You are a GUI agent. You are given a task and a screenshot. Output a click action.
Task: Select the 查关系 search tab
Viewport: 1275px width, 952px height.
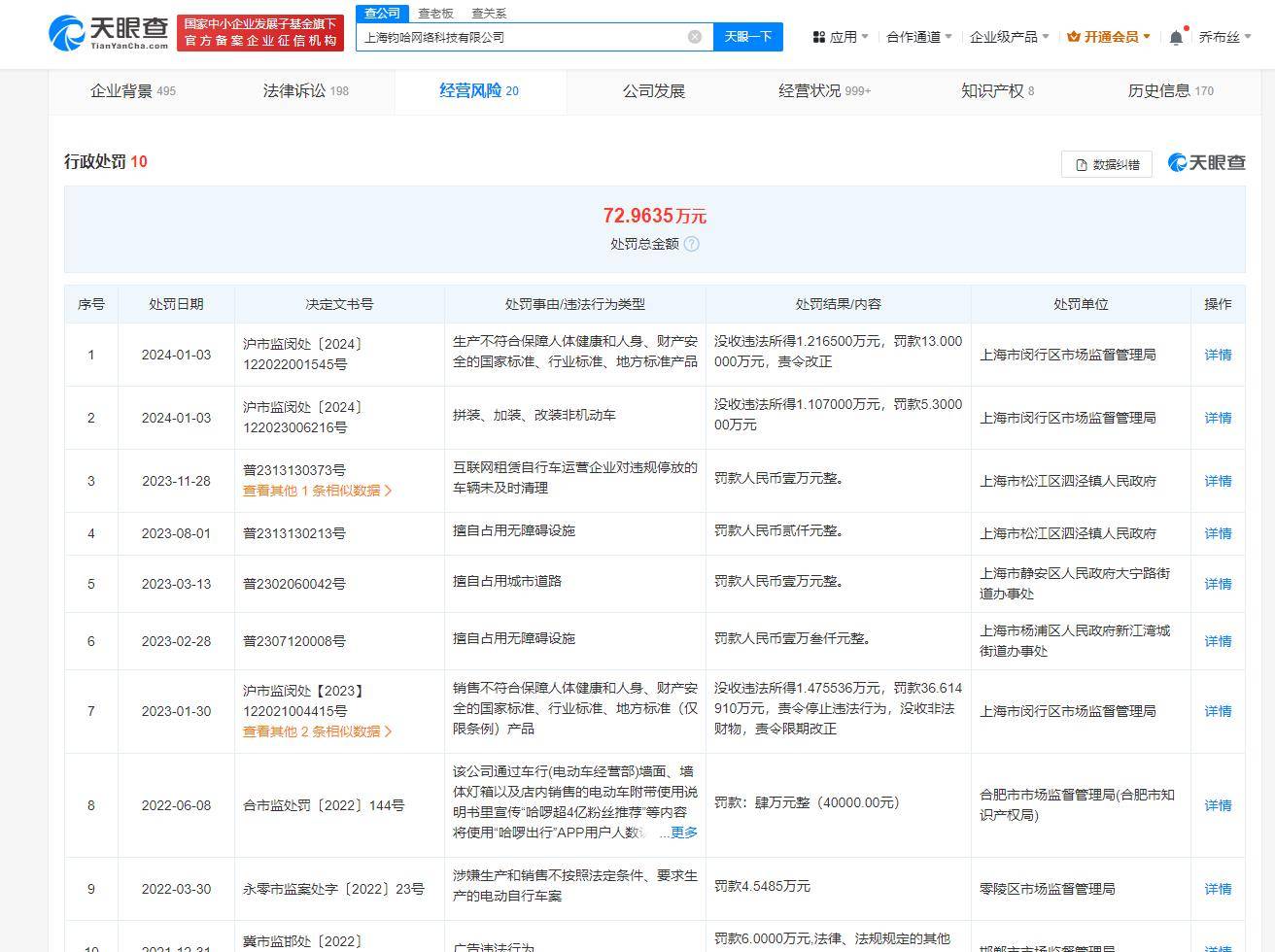coord(489,13)
